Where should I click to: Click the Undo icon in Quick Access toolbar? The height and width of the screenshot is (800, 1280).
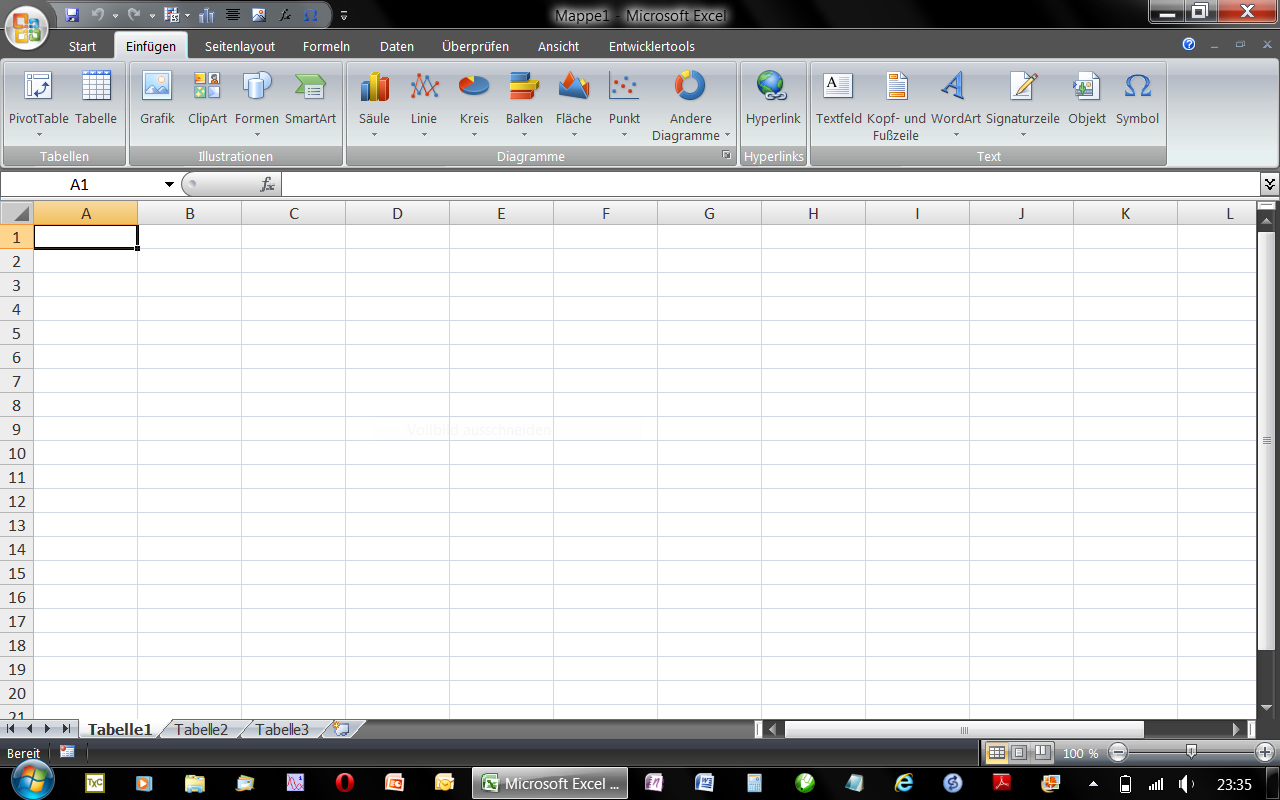pos(97,15)
